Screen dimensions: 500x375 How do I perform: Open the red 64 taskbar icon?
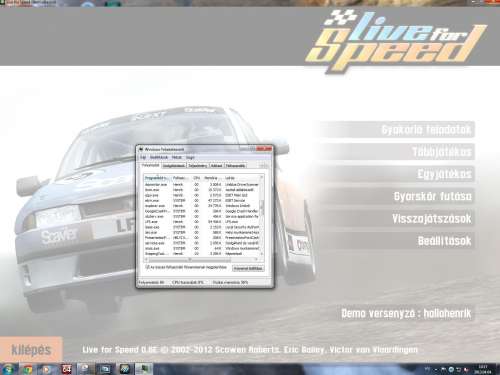[66, 369]
